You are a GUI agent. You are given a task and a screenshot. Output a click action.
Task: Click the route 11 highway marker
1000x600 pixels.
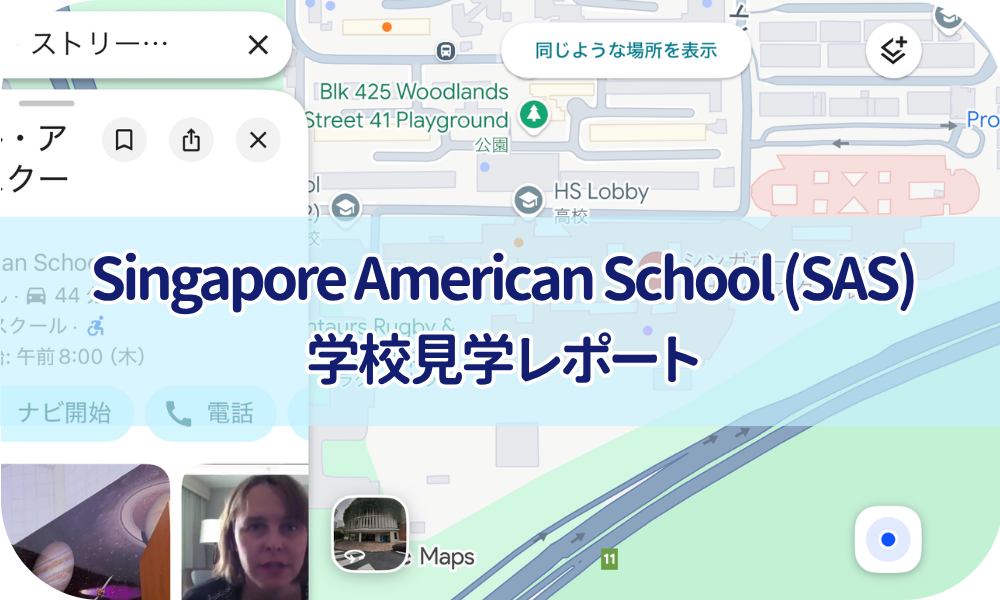click(609, 559)
